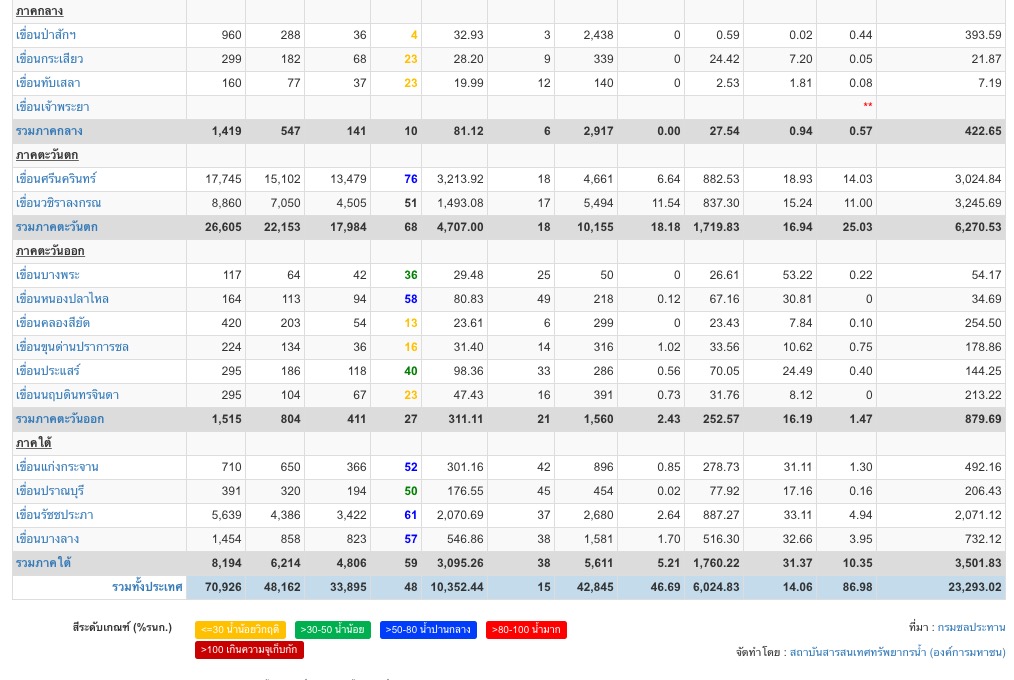Select the รวมภาคกลาง summary row label
The image size is (1014, 680).
pyautogui.click(x=49, y=131)
